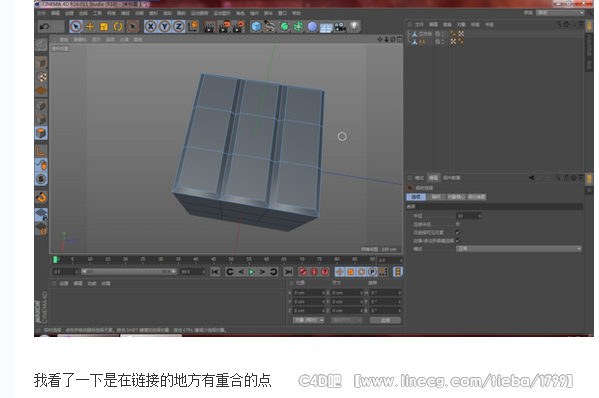Add a camera object
The width and height of the screenshot is (599, 398).
340,27
